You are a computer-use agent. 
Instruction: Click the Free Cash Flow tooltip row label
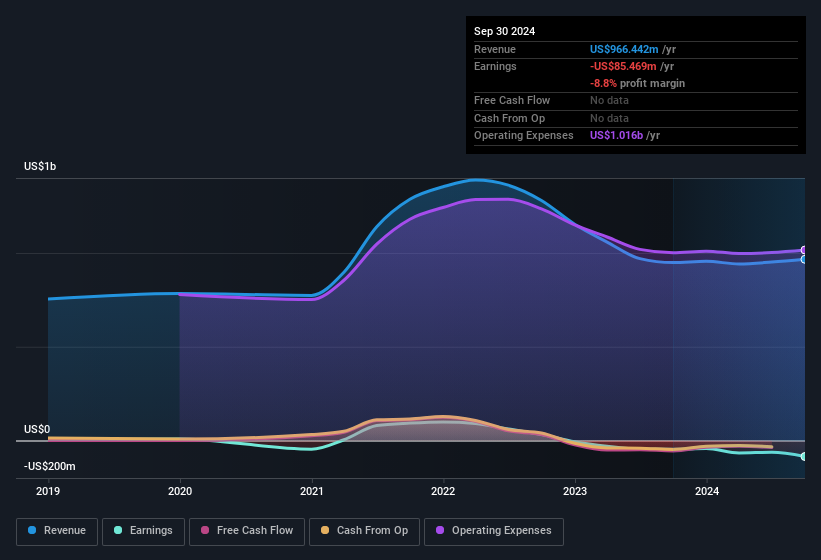click(512, 100)
